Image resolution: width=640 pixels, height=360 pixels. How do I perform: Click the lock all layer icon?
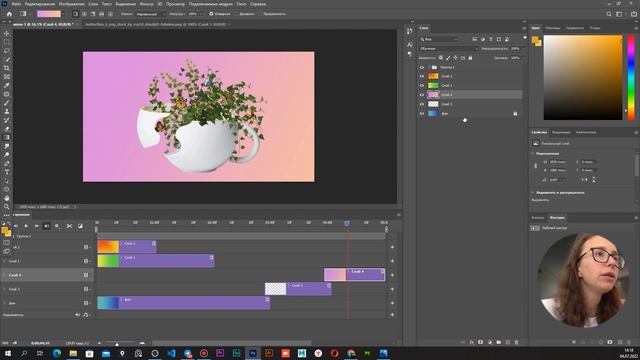[x=470, y=58]
